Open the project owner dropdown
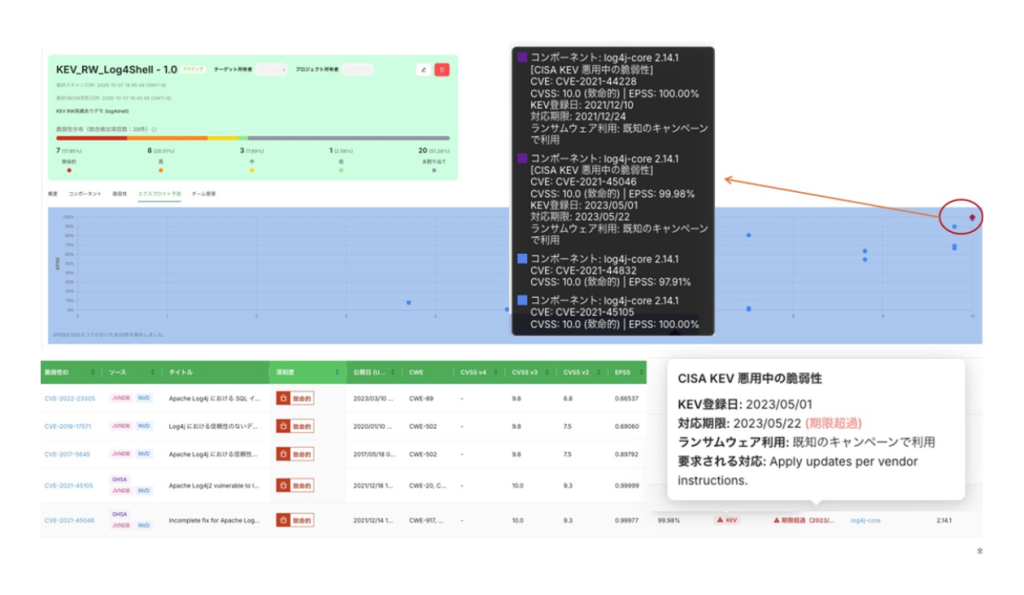The image size is (1024, 595). coord(358,69)
